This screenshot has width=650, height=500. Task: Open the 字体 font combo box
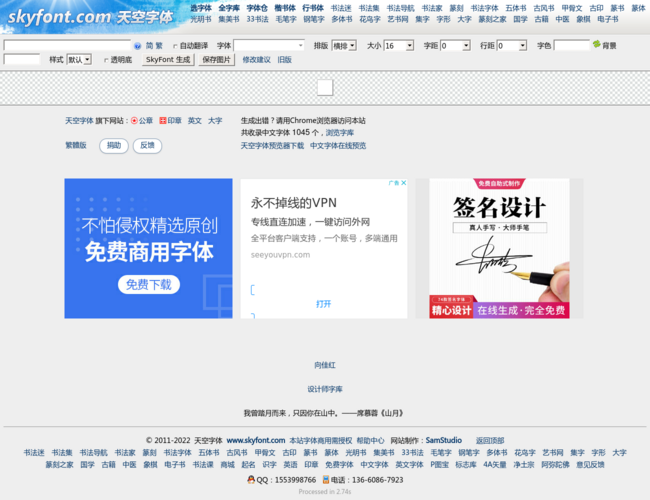pos(269,45)
